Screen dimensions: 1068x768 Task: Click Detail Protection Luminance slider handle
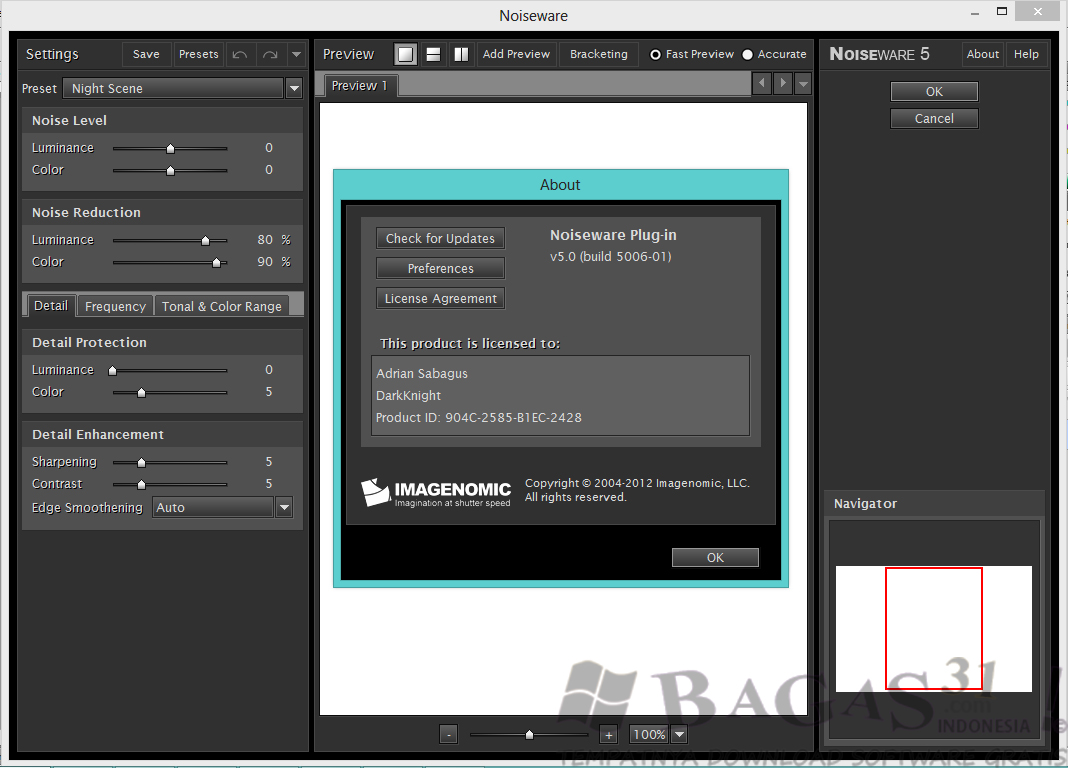[x=112, y=370]
